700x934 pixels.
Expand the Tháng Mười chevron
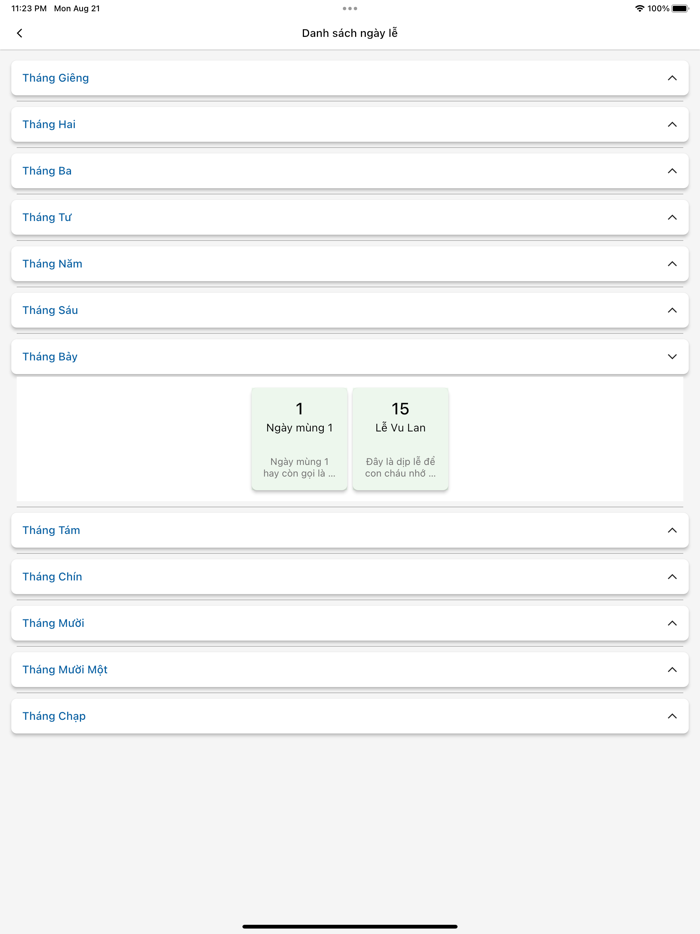[x=672, y=623]
